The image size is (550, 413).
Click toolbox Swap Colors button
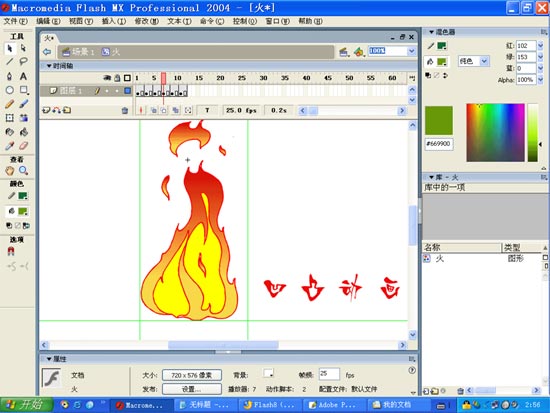tap(26, 226)
